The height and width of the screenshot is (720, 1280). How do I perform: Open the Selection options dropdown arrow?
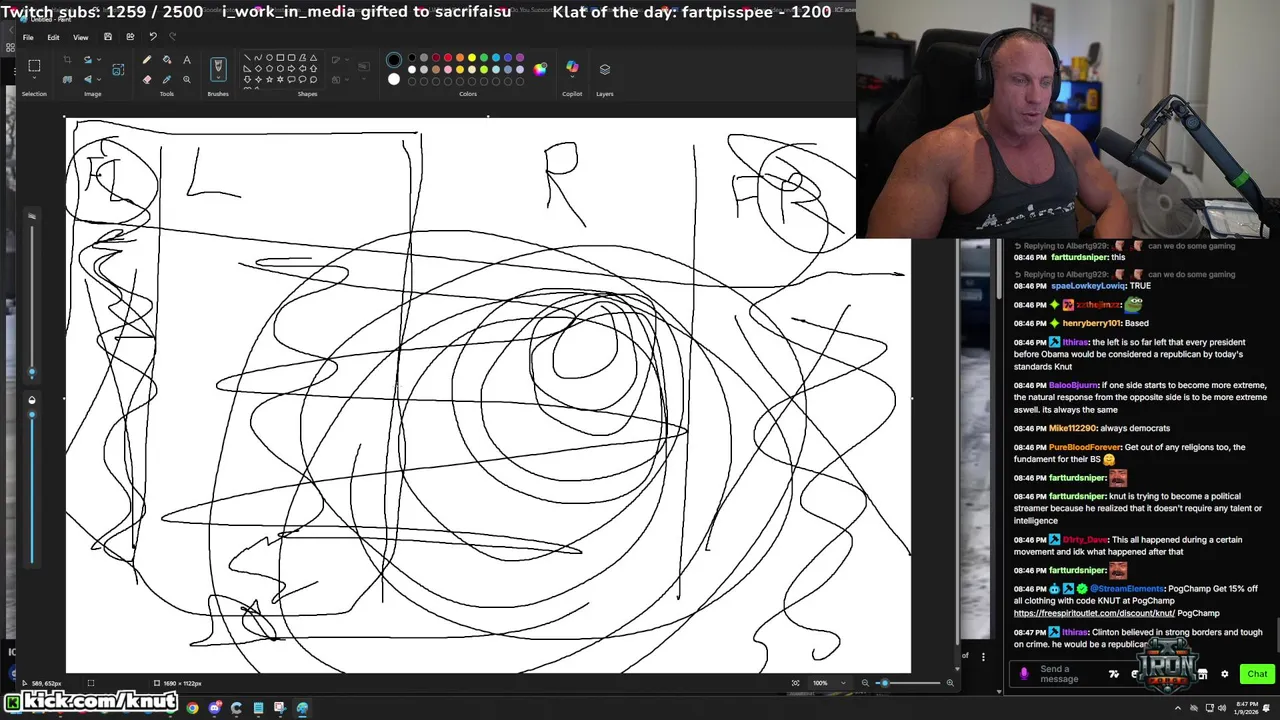pyautogui.click(x=34, y=78)
